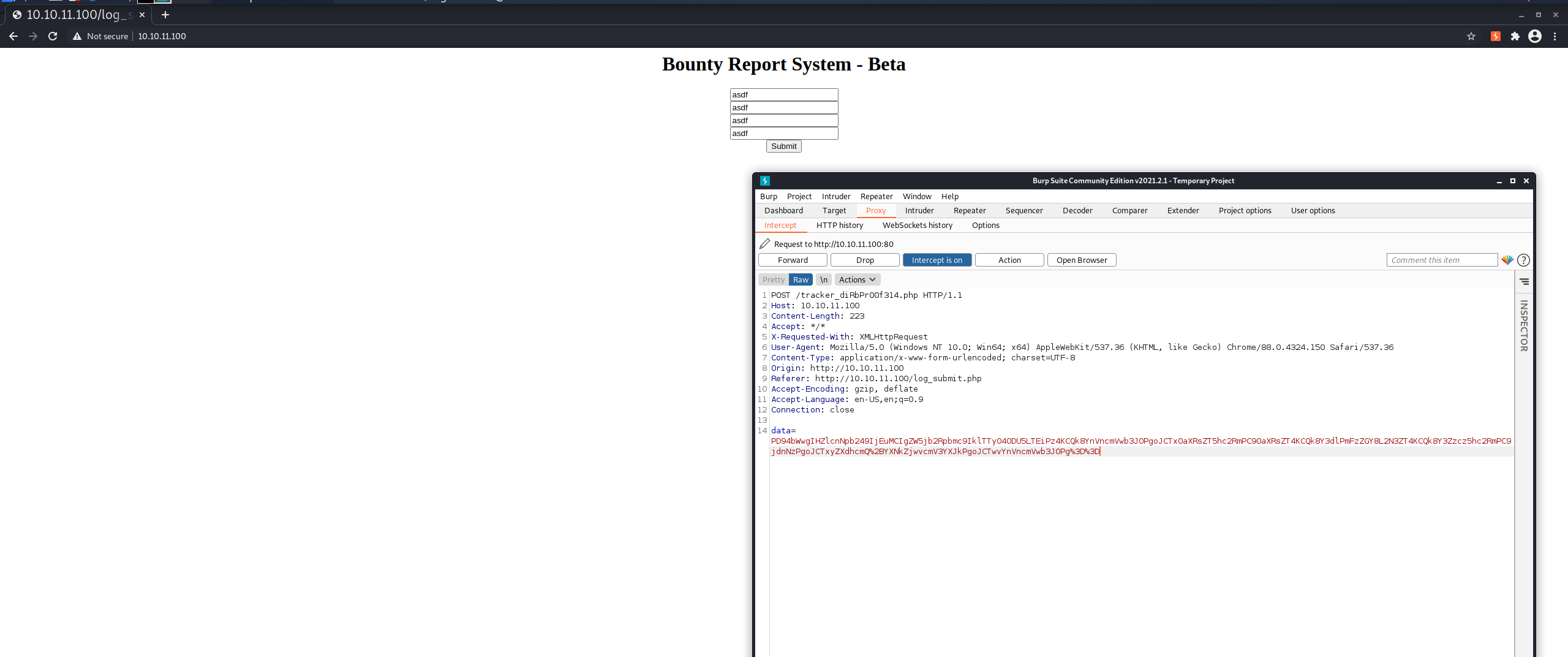
Task: Click Submit on bounty report form
Action: [x=784, y=146]
